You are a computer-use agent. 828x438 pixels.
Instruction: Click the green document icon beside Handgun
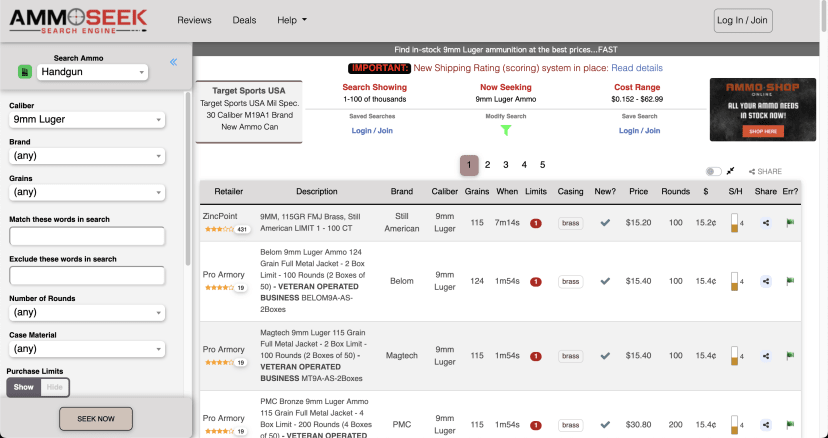(25, 72)
